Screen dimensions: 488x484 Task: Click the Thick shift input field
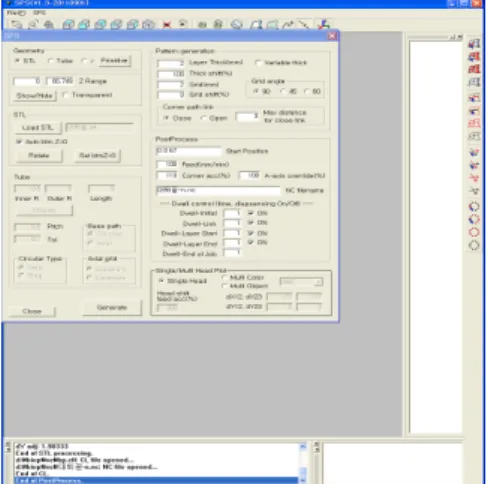click(171, 74)
